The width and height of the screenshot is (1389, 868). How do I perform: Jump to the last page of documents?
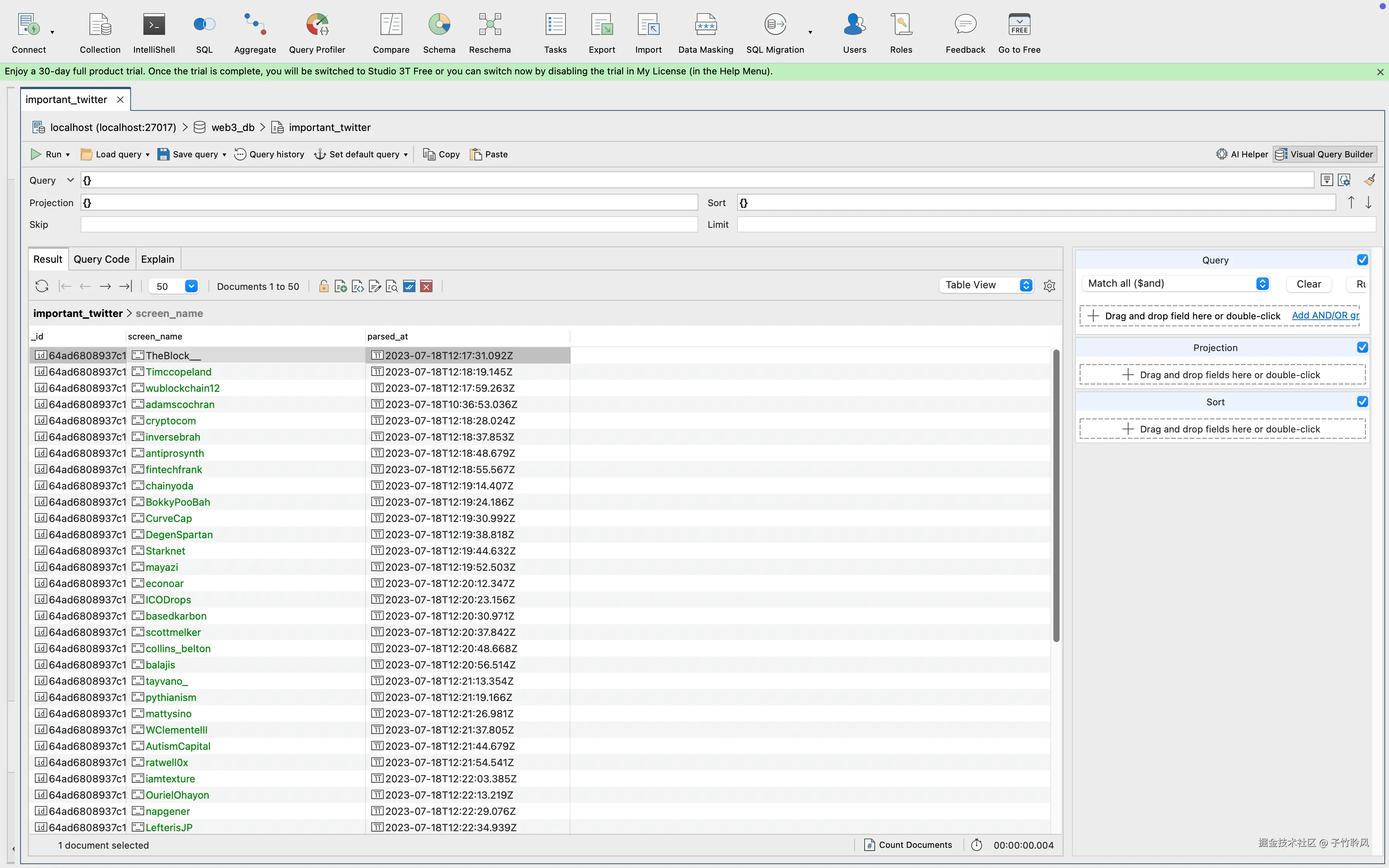tap(126, 286)
